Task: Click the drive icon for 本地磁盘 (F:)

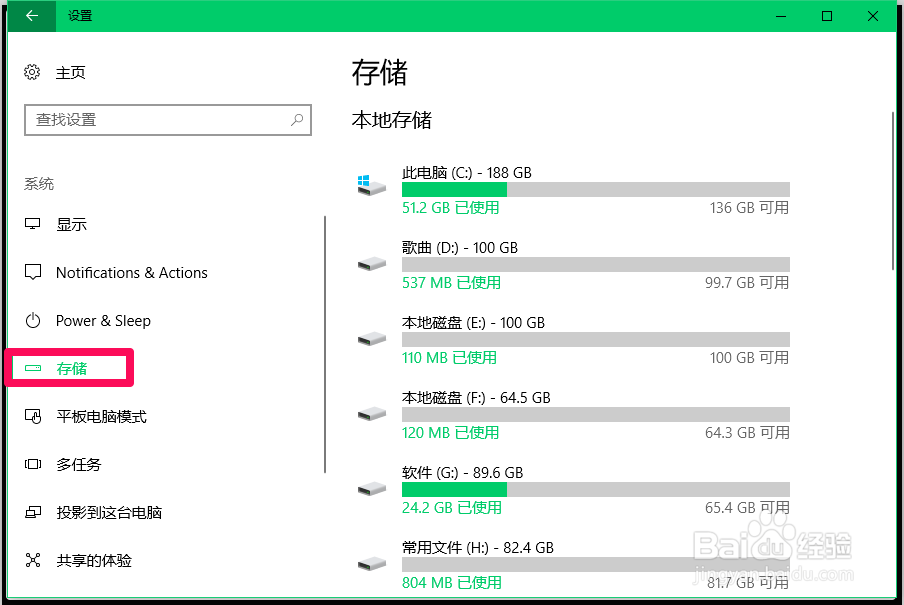Action: (x=371, y=414)
